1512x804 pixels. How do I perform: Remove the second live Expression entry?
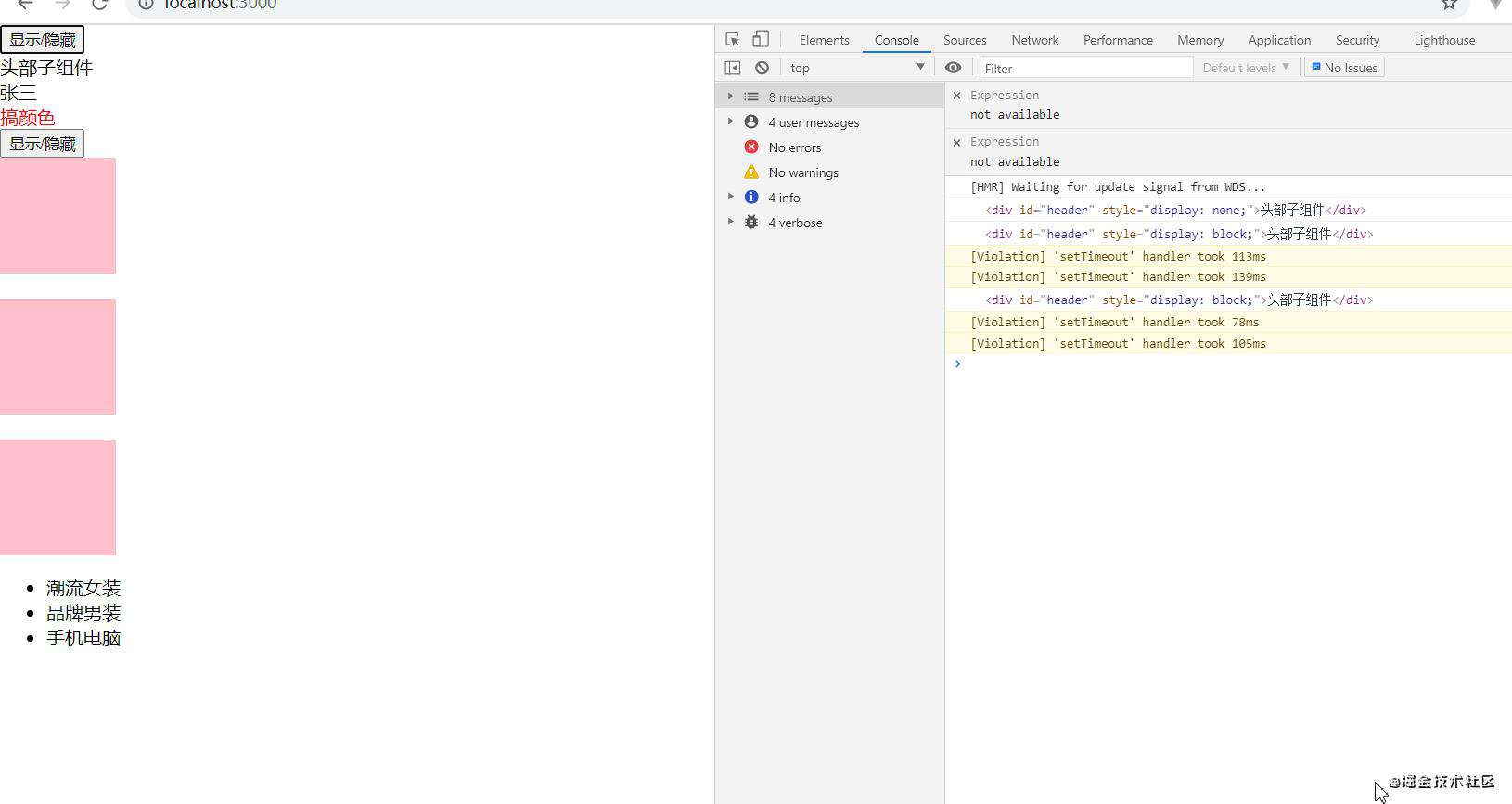956,142
